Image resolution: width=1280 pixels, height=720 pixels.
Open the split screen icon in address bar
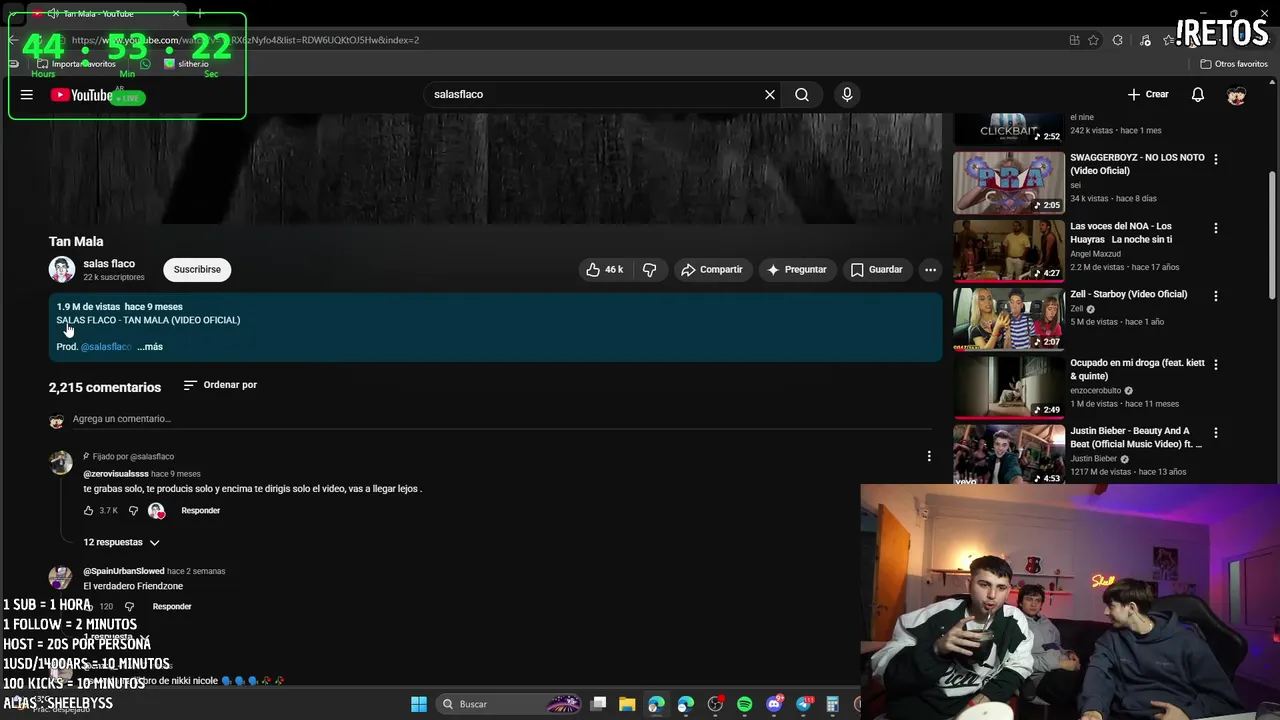1074,40
